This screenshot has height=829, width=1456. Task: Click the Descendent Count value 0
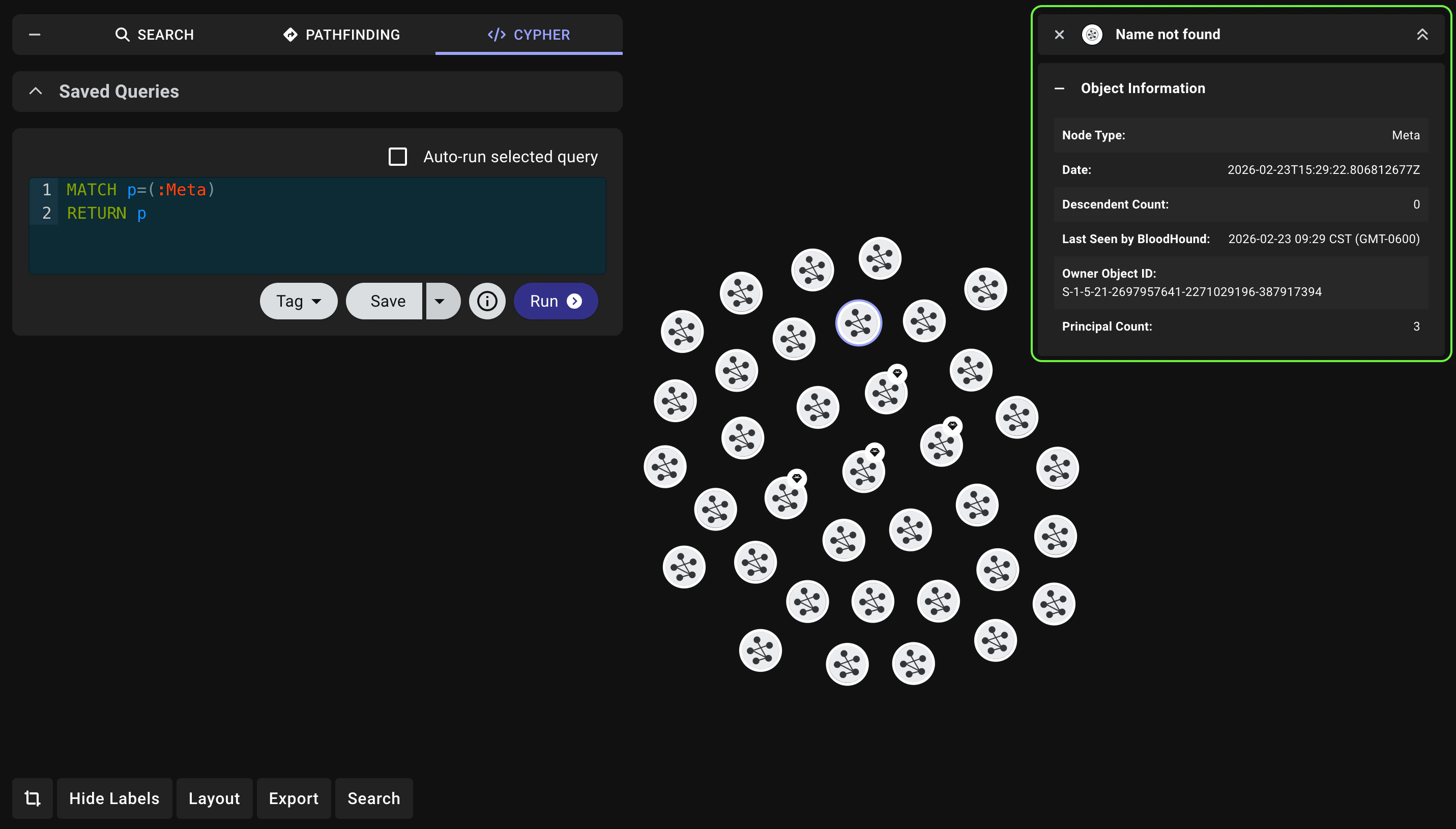[x=1416, y=204]
